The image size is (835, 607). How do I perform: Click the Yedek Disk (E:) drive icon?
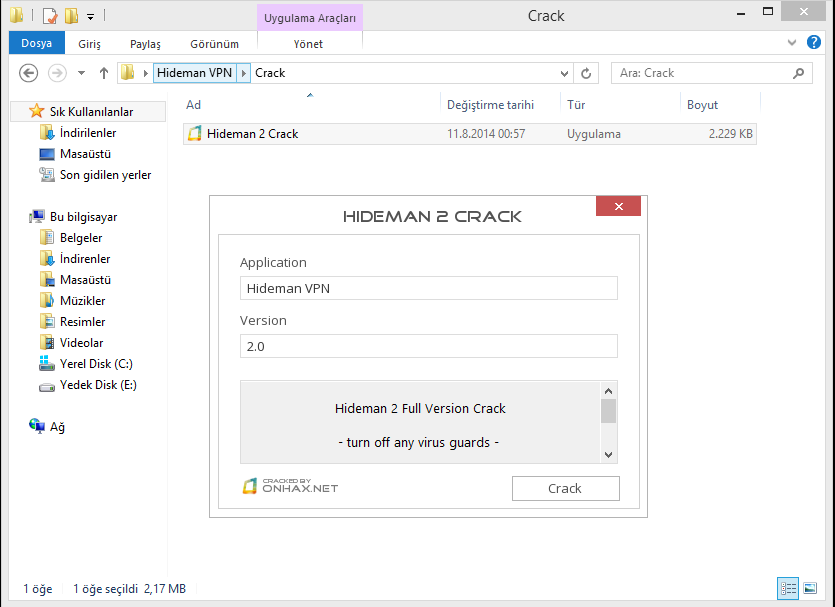pos(47,387)
